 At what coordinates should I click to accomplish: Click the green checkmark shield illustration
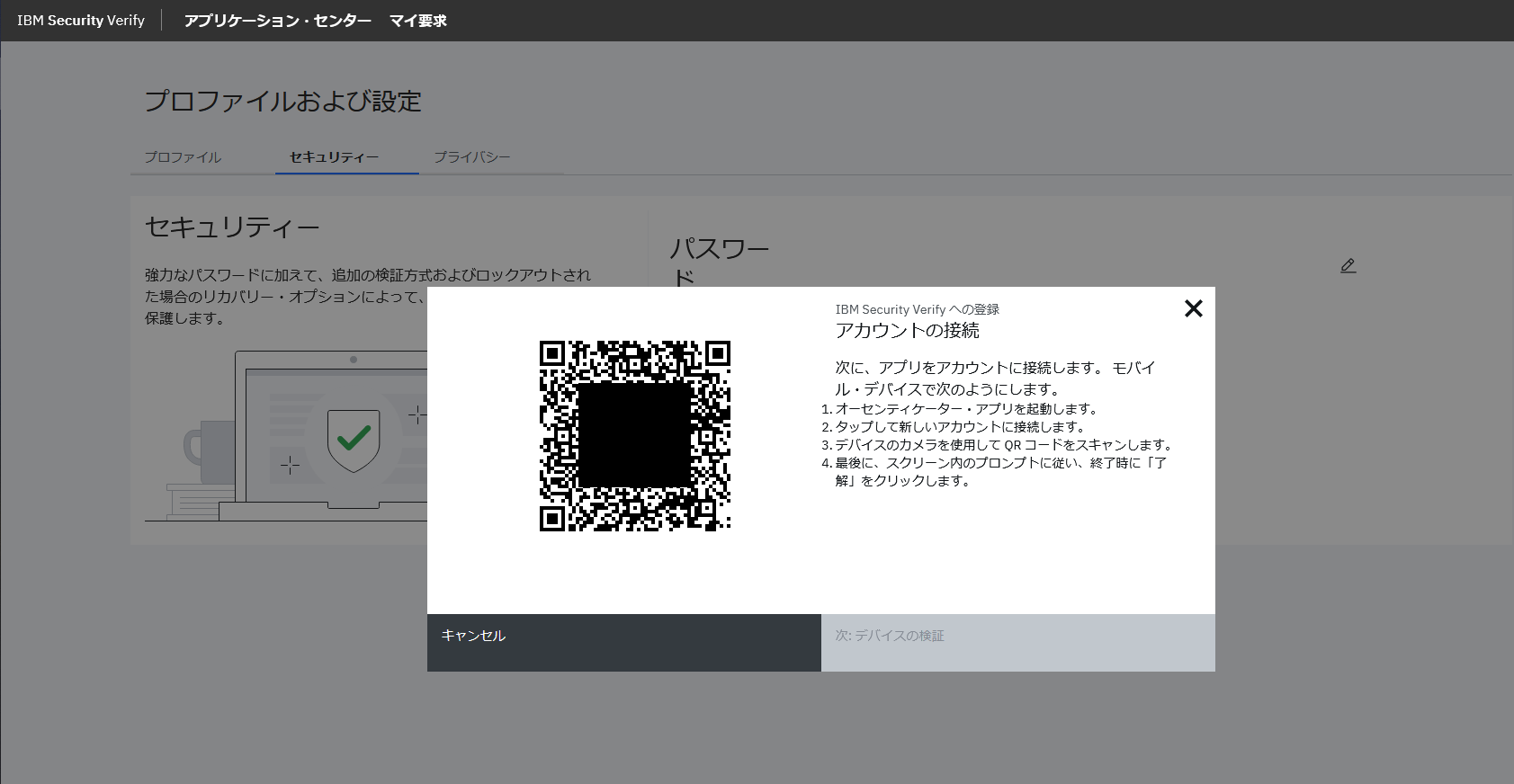[354, 440]
